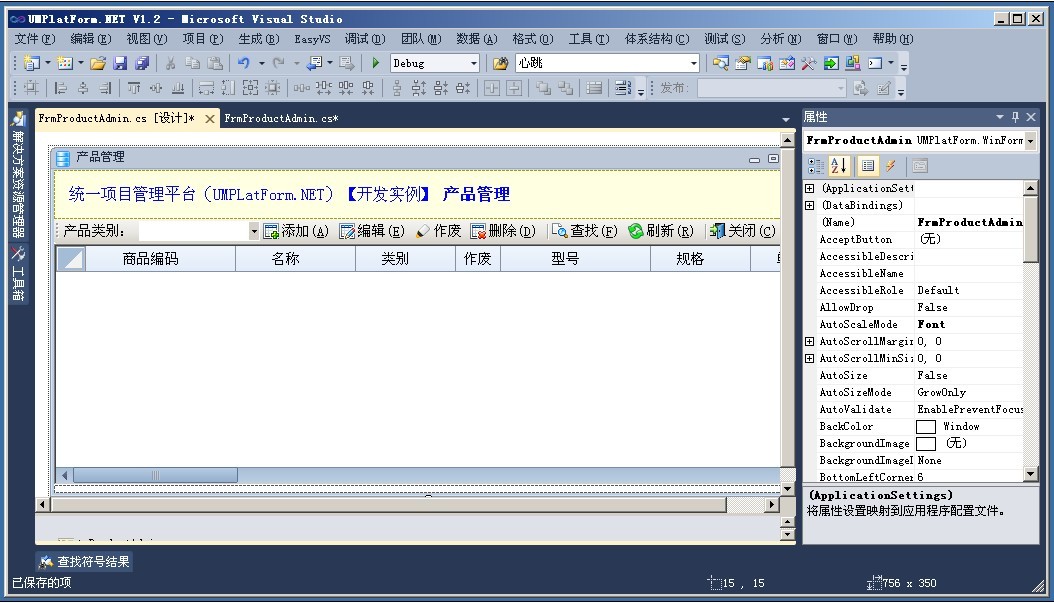Click the Align to Grid layout icon
Viewport: 1054px width, 603px height.
(x=32, y=88)
